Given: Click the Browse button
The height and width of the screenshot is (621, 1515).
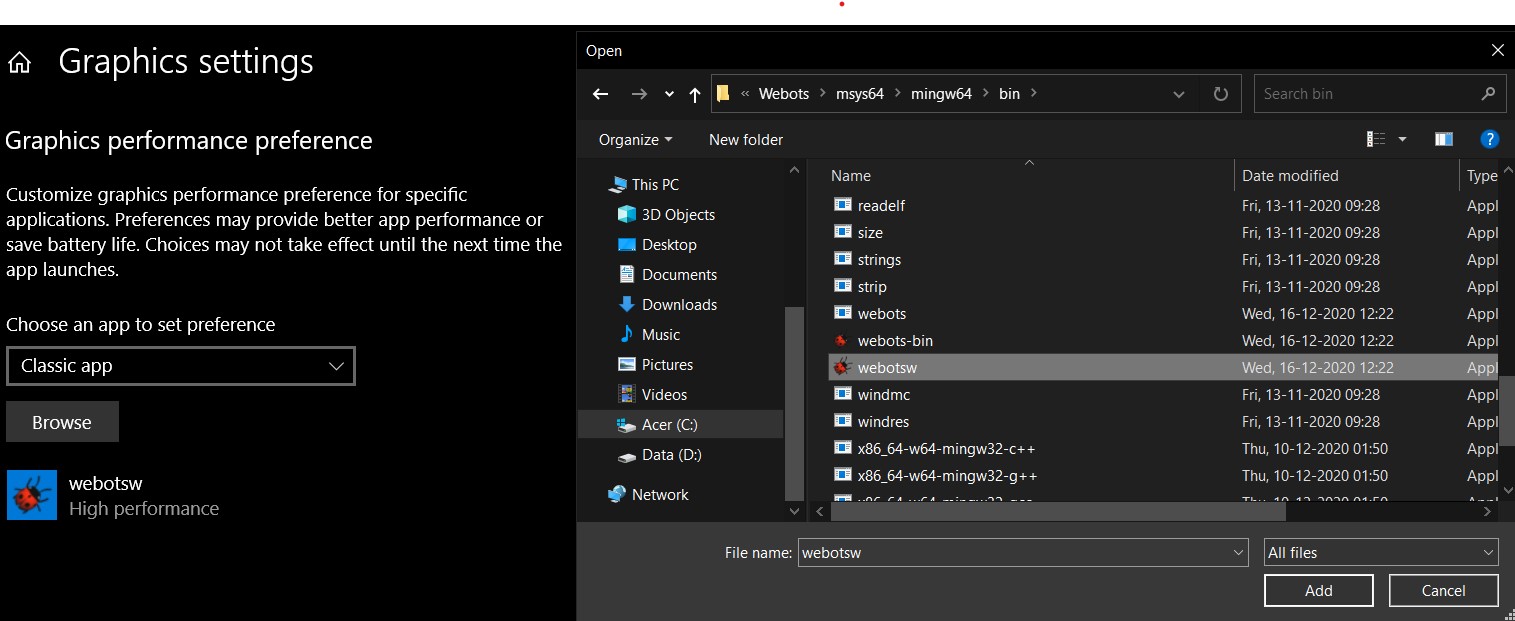Looking at the screenshot, I should pos(62,422).
